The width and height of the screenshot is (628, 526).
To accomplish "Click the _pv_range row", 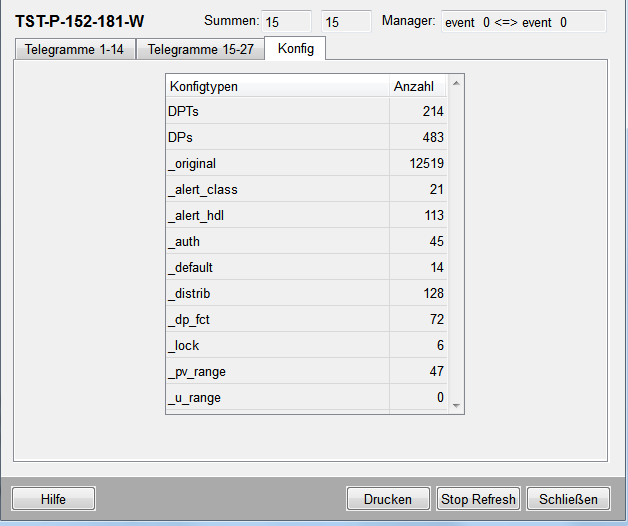I will 277,372.
